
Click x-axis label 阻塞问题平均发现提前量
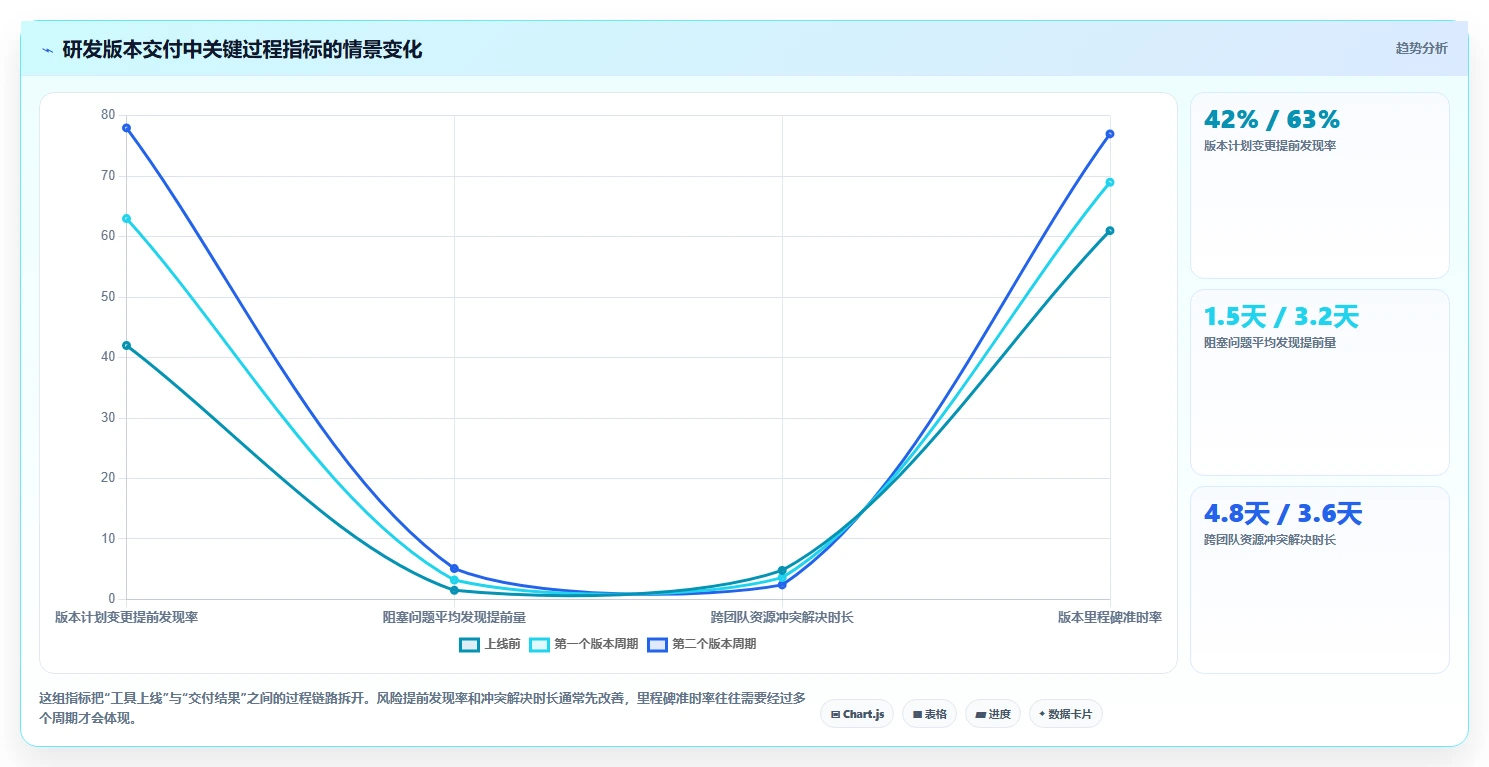coord(454,618)
